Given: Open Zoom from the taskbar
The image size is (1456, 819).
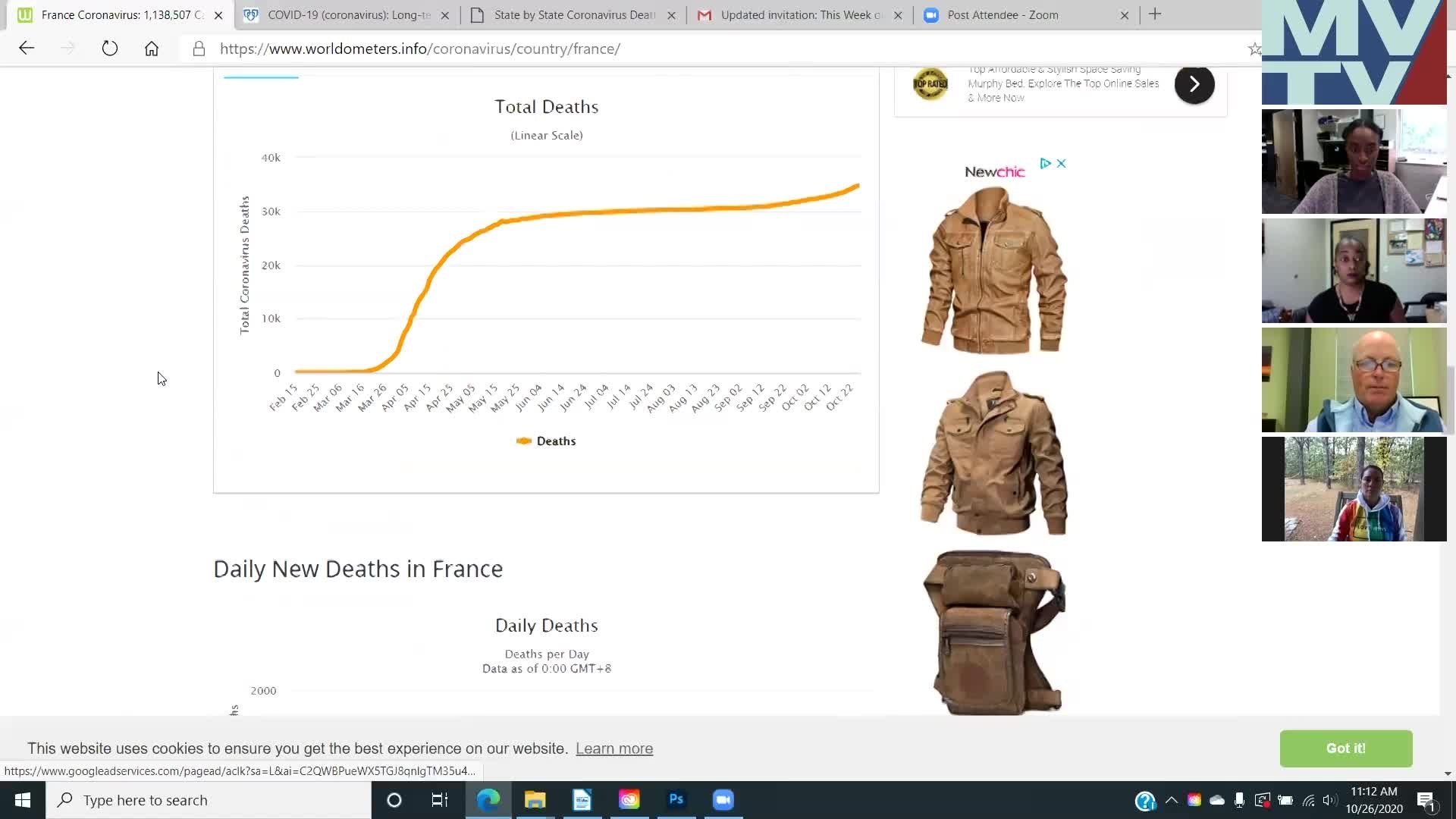Looking at the screenshot, I should click(x=723, y=800).
